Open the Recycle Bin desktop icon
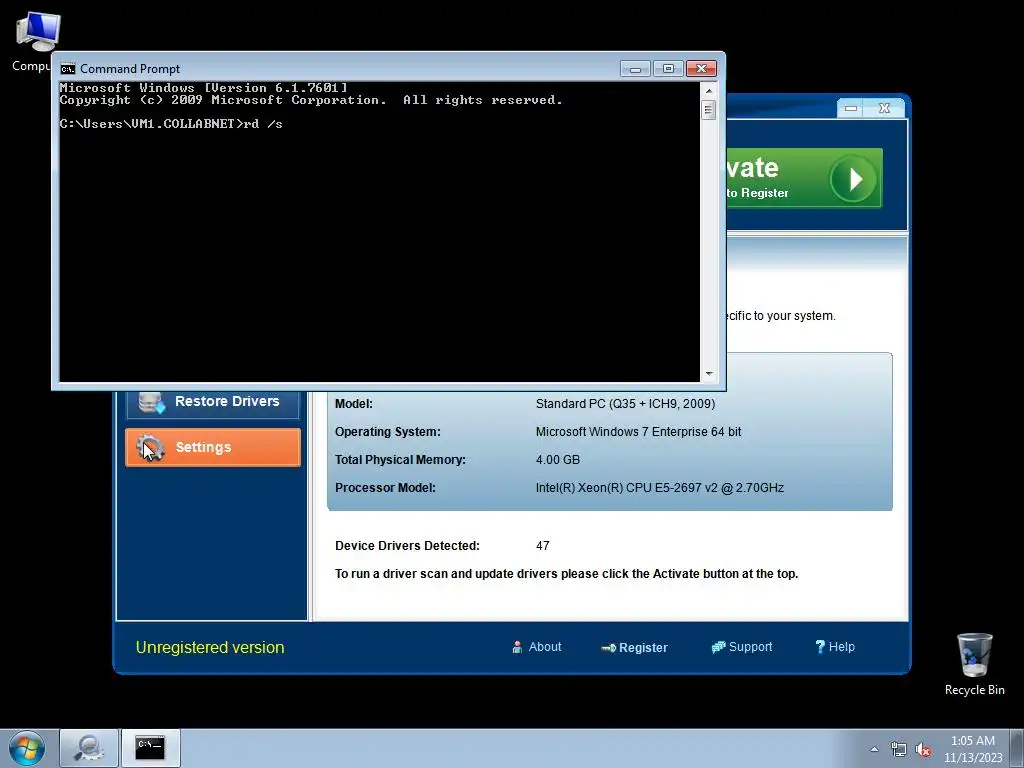Viewport: 1024px width, 768px height. (x=974, y=664)
